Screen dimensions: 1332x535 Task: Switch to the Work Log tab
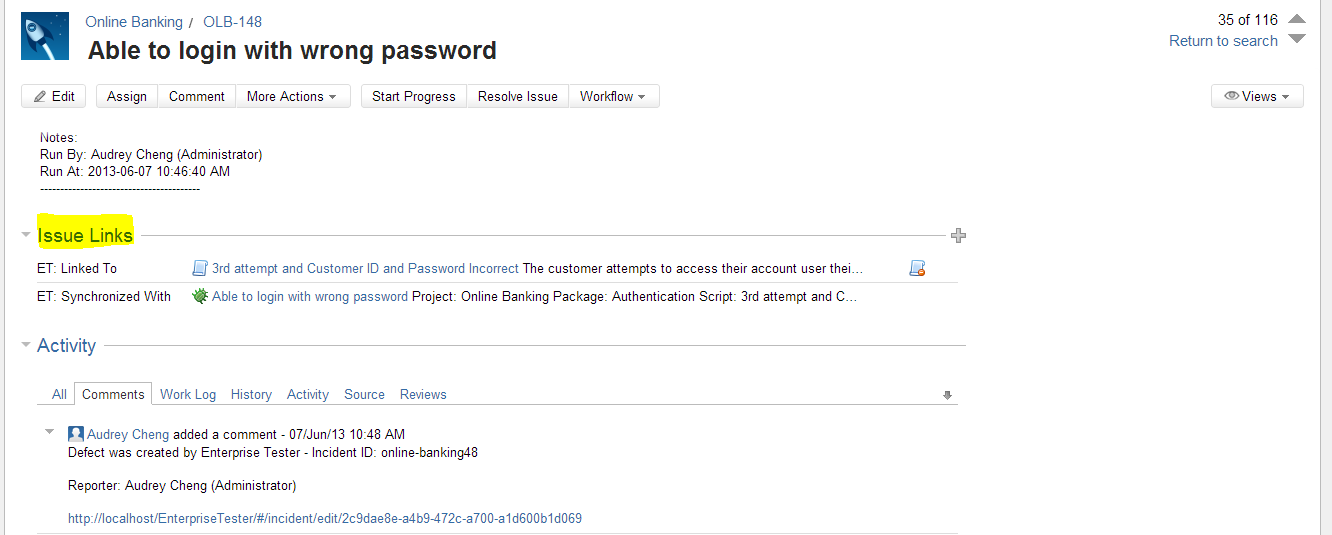[x=188, y=394]
